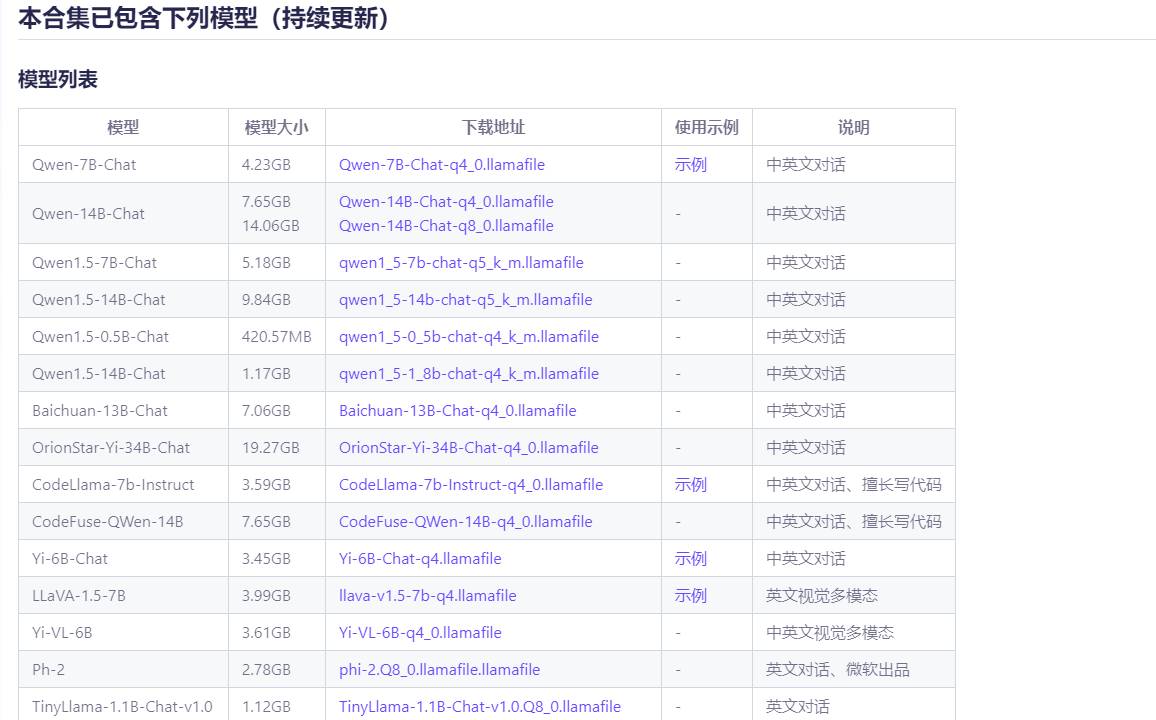
Task: Click the 2.78GB size value
Action: tap(266, 669)
